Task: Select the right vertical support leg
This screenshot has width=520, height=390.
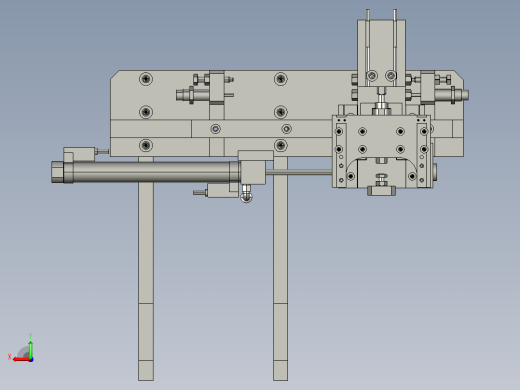Action: pos(281,269)
